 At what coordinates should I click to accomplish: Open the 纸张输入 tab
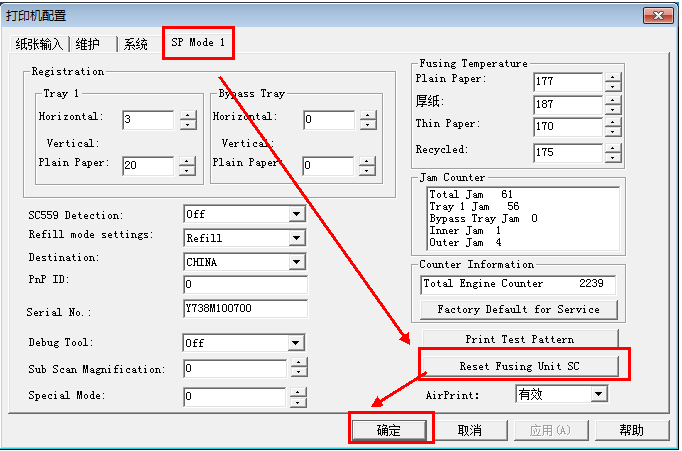click(40, 44)
